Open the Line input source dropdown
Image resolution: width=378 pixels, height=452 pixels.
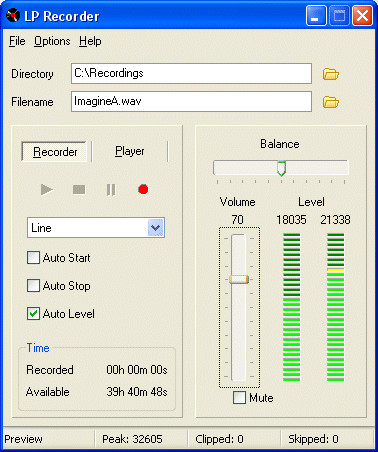click(156, 228)
